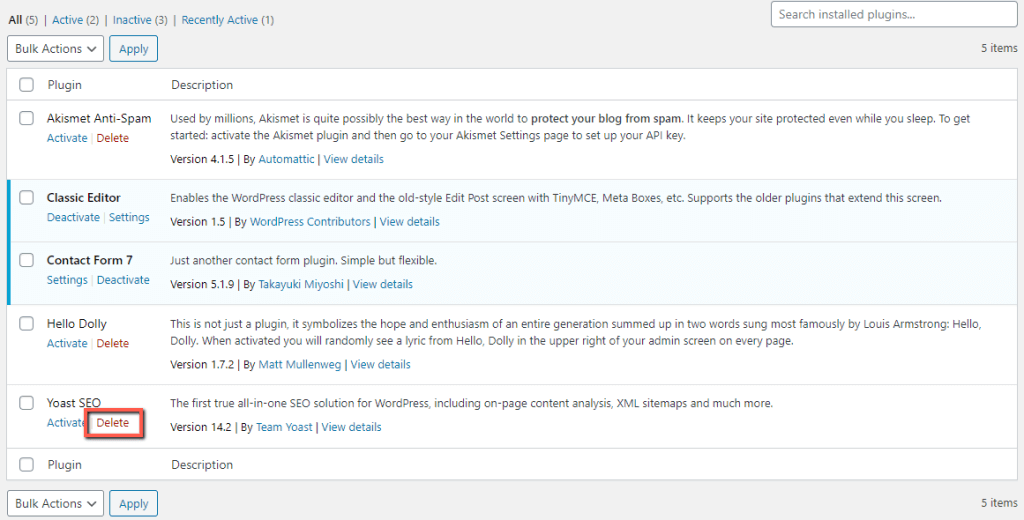The image size is (1024, 520).
Task: Open the Team Yoast author link
Action: pos(284,427)
